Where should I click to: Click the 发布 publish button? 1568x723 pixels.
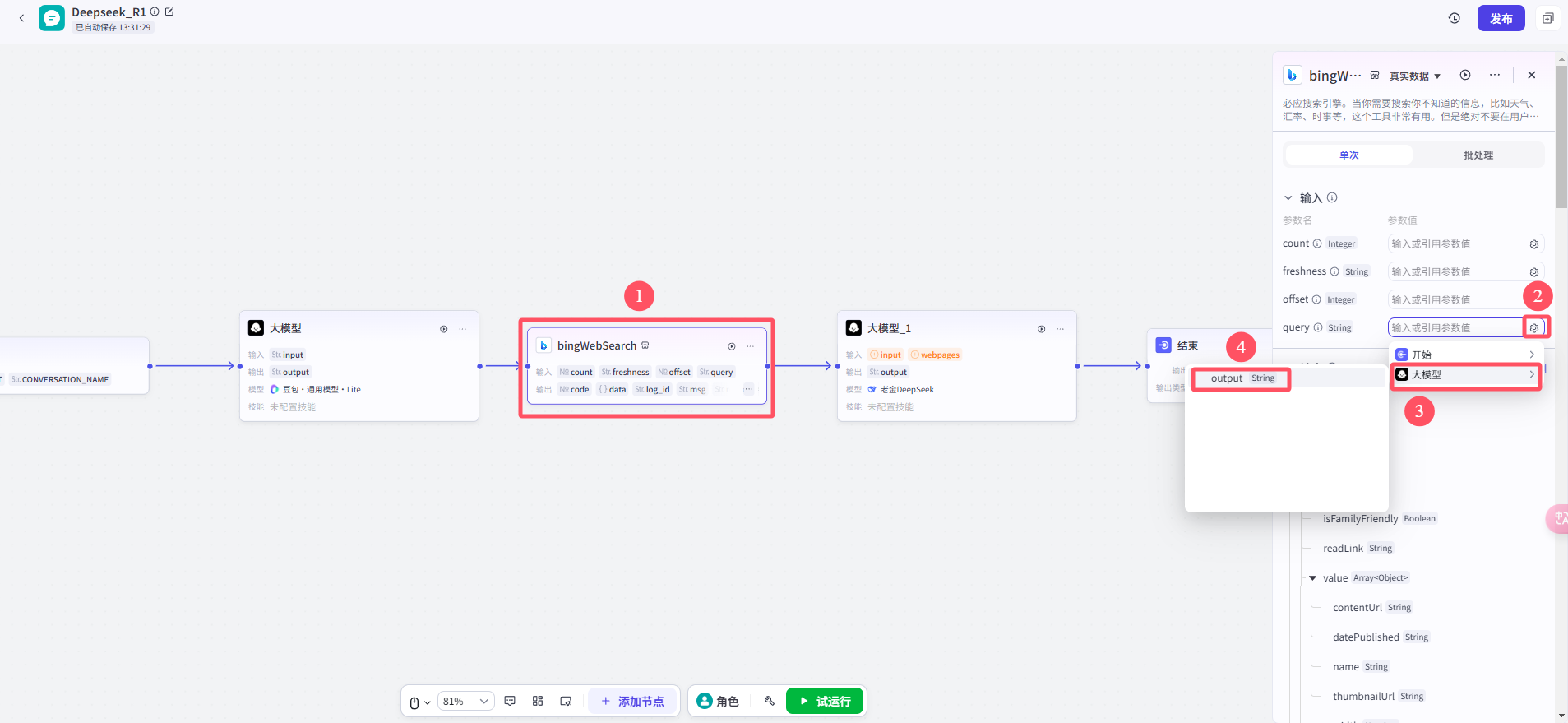(x=1501, y=18)
